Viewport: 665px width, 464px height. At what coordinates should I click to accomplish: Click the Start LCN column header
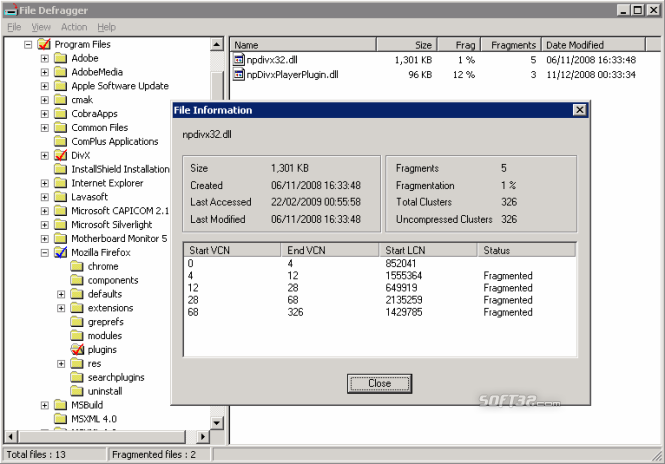[428, 250]
